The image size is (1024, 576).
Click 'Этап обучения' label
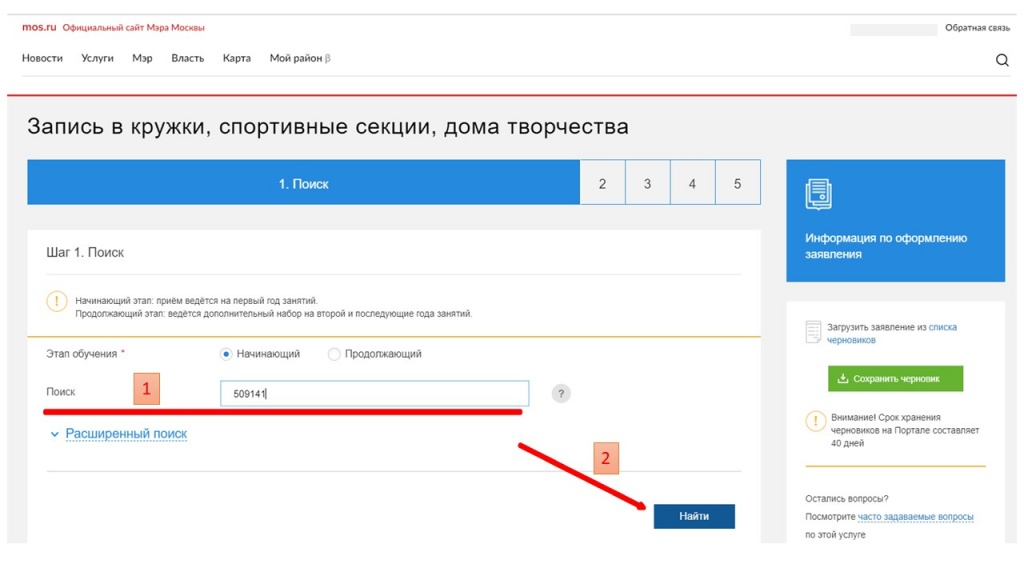click(82, 354)
